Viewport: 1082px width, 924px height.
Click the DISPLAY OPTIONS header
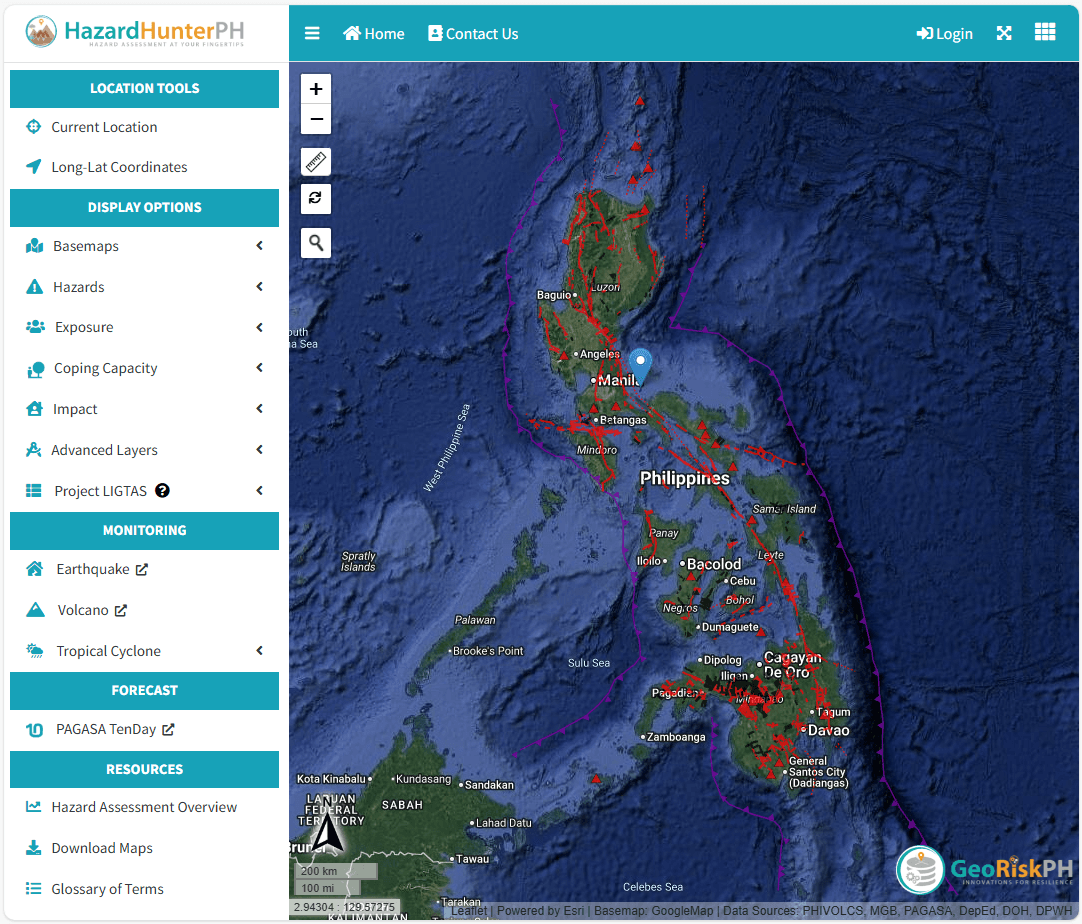(144, 208)
